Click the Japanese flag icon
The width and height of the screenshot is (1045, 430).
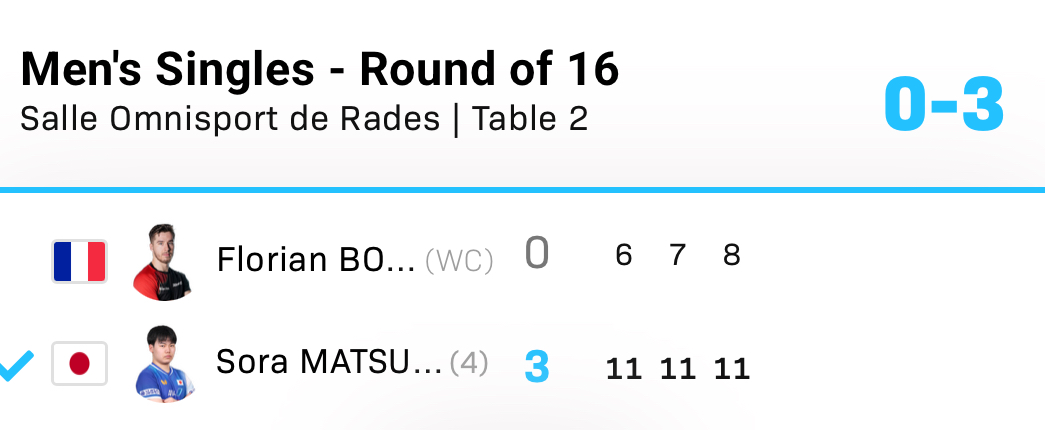(x=79, y=364)
